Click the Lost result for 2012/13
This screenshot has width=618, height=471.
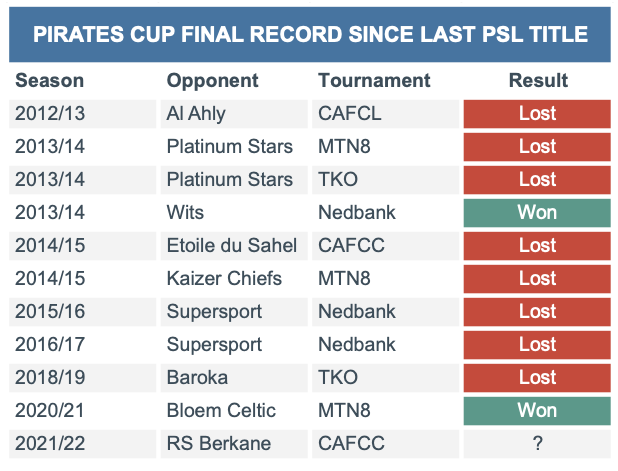tap(537, 114)
